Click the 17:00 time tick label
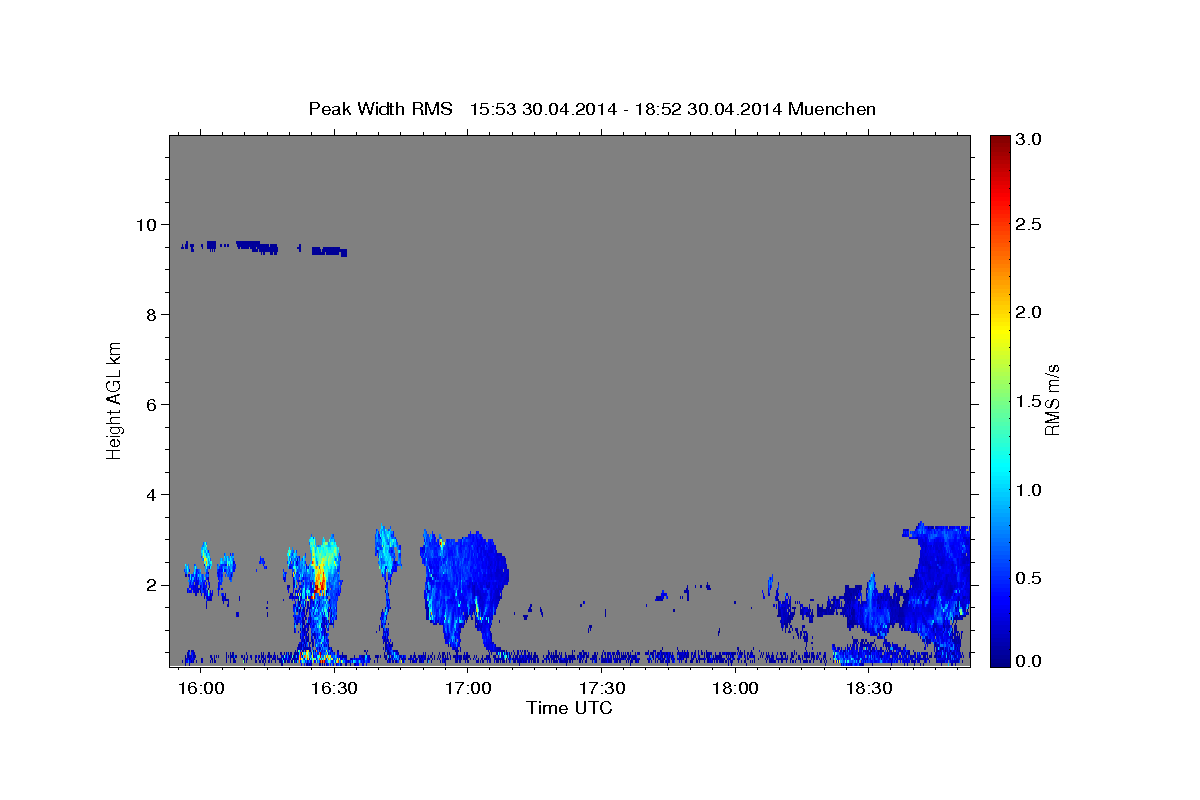The width and height of the screenshot is (1200, 800). point(468,689)
